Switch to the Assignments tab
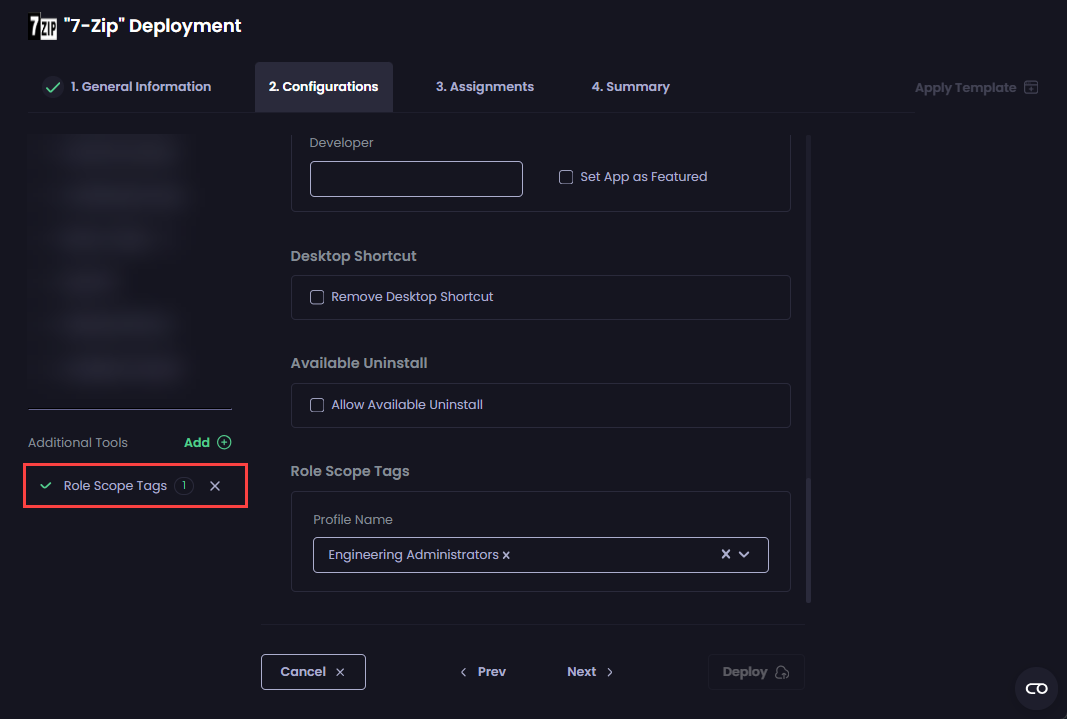1067x719 pixels. click(485, 87)
